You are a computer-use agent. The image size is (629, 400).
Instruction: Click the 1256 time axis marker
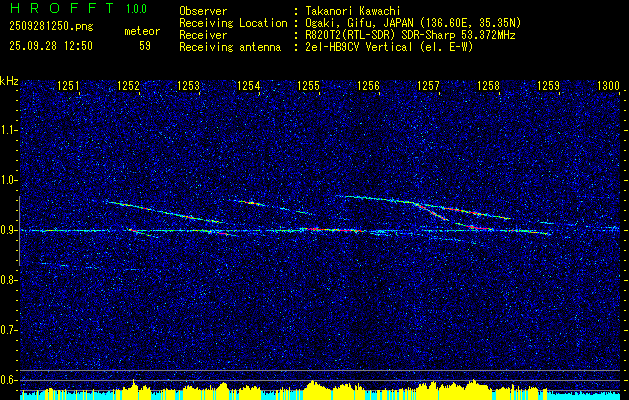coord(368,85)
